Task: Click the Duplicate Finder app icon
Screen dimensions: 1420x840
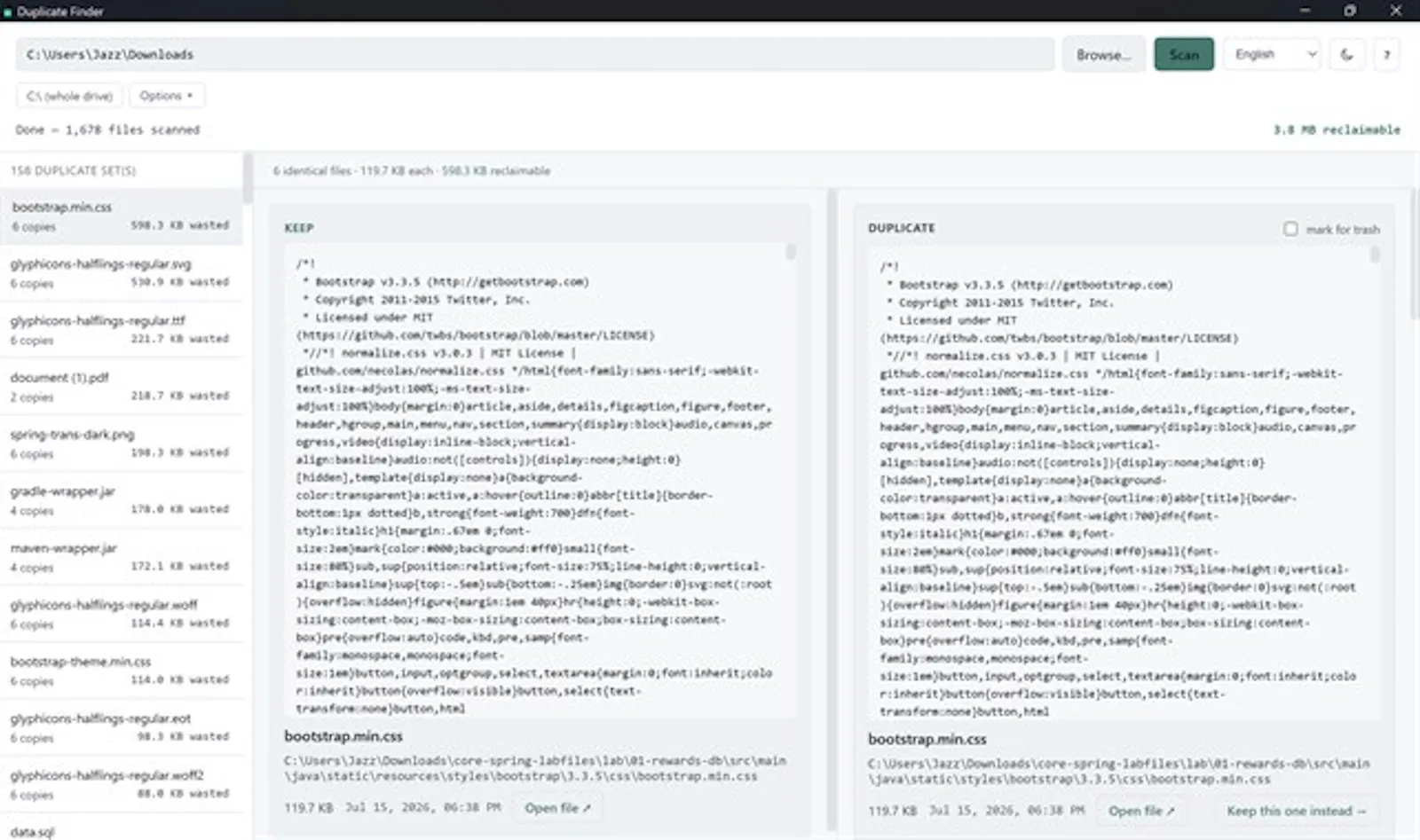Action: (x=8, y=12)
